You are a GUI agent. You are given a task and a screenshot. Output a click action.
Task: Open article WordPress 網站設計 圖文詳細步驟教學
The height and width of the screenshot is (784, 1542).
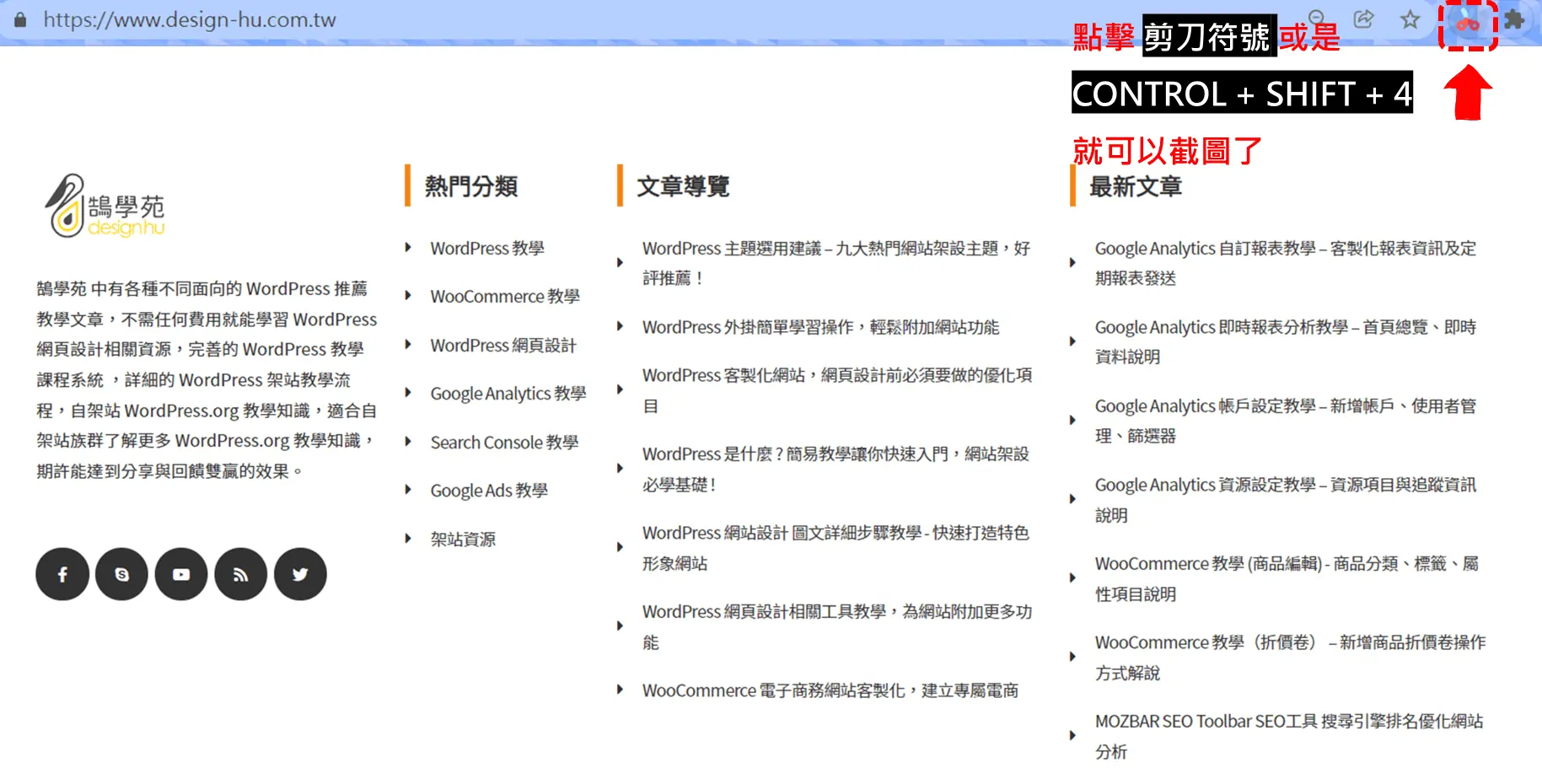point(835,548)
